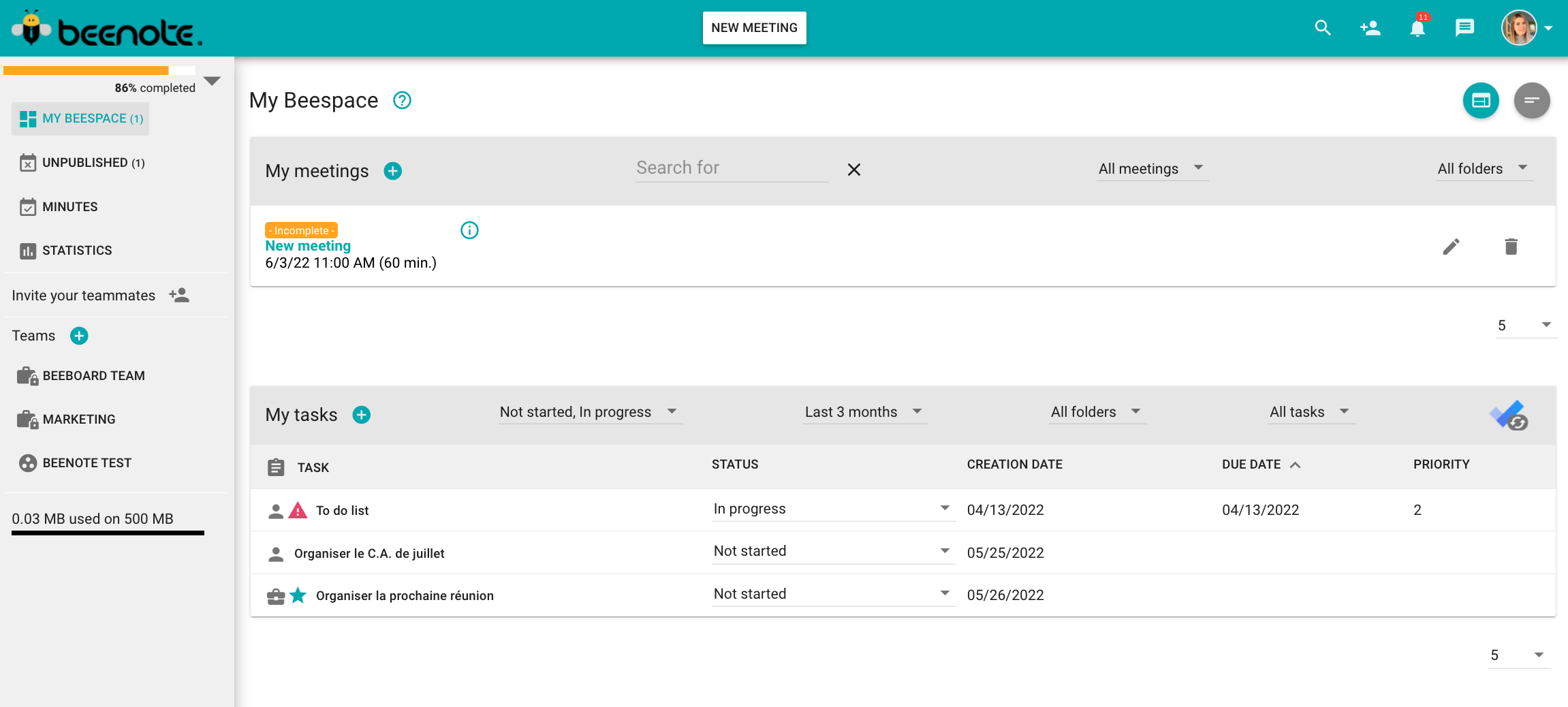The width and height of the screenshot is (1568, 707).
Task: Click the help icon beside My Beespace
Action: (x=402, y=100)
